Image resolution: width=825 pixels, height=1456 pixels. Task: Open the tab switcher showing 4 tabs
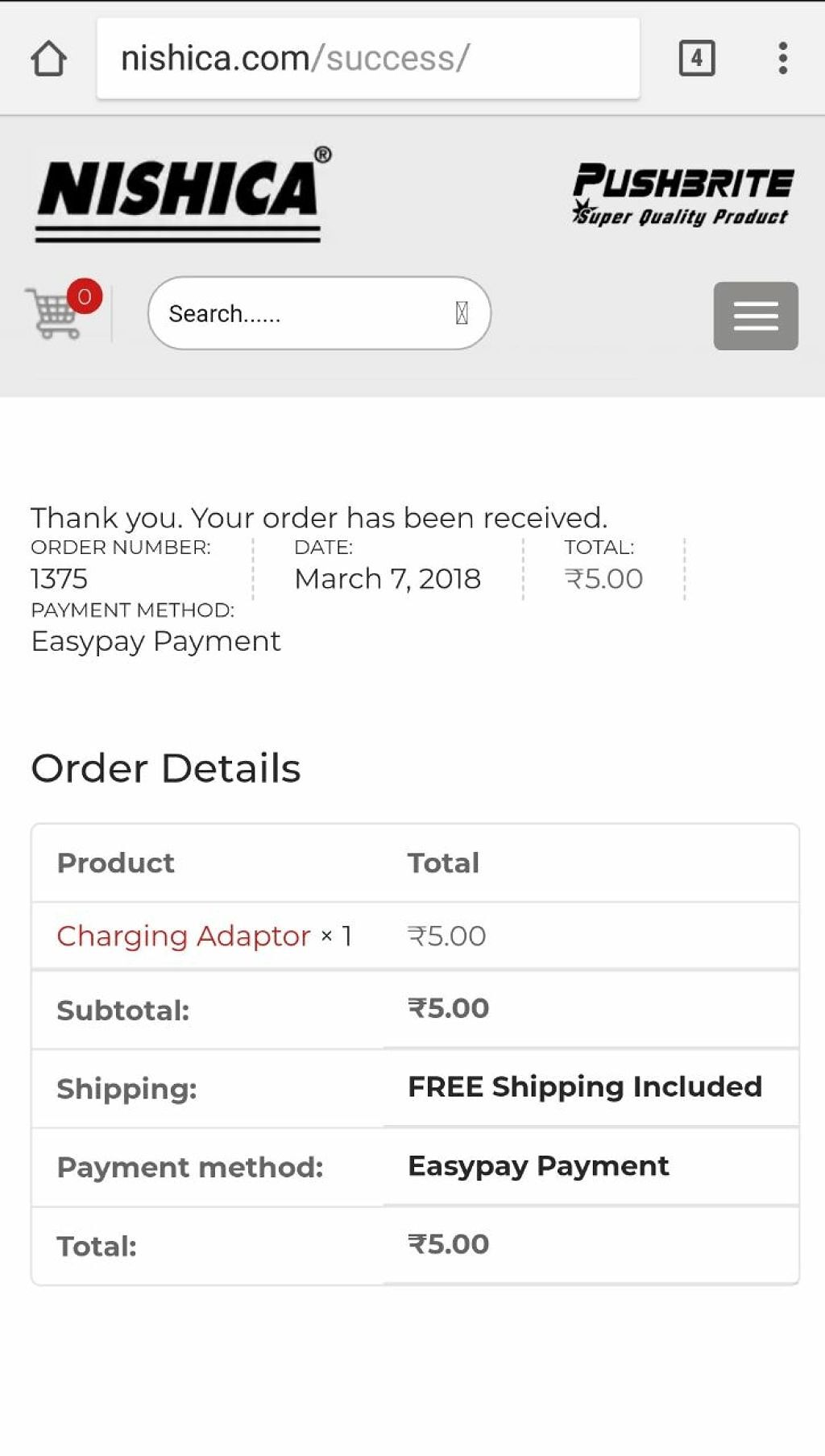[x=697, y=58]
